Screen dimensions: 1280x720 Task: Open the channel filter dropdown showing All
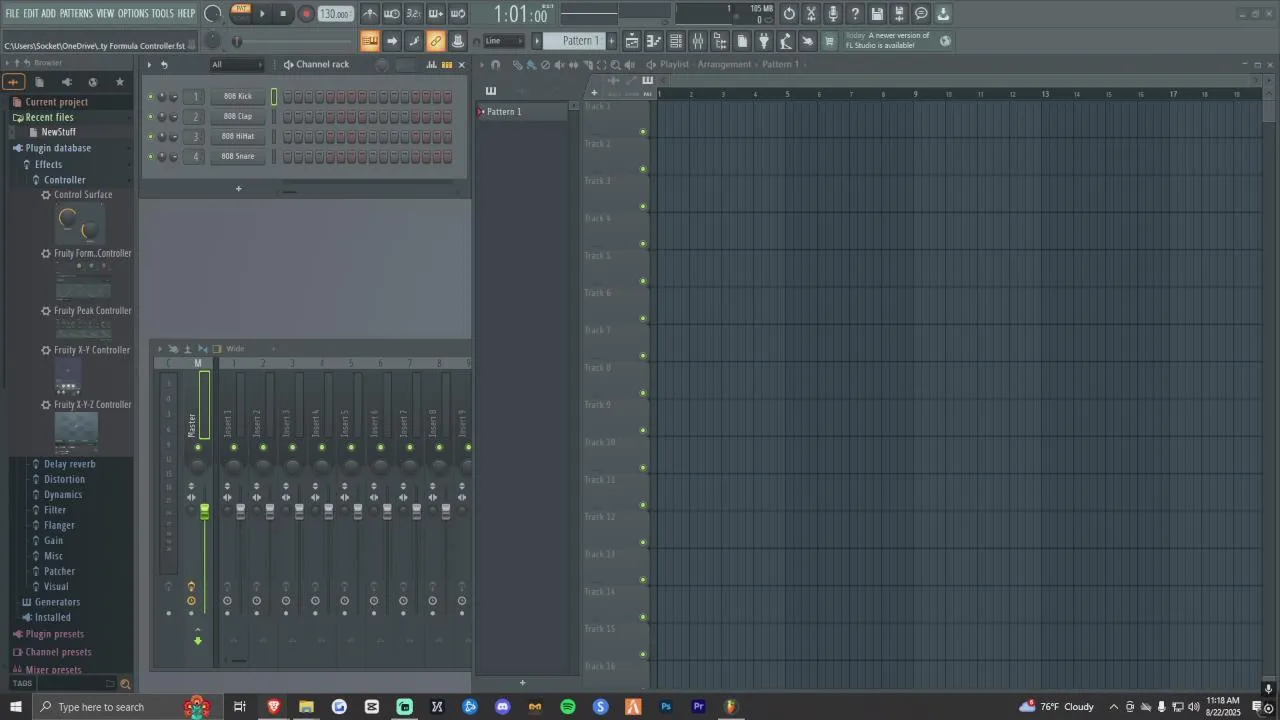237,65
